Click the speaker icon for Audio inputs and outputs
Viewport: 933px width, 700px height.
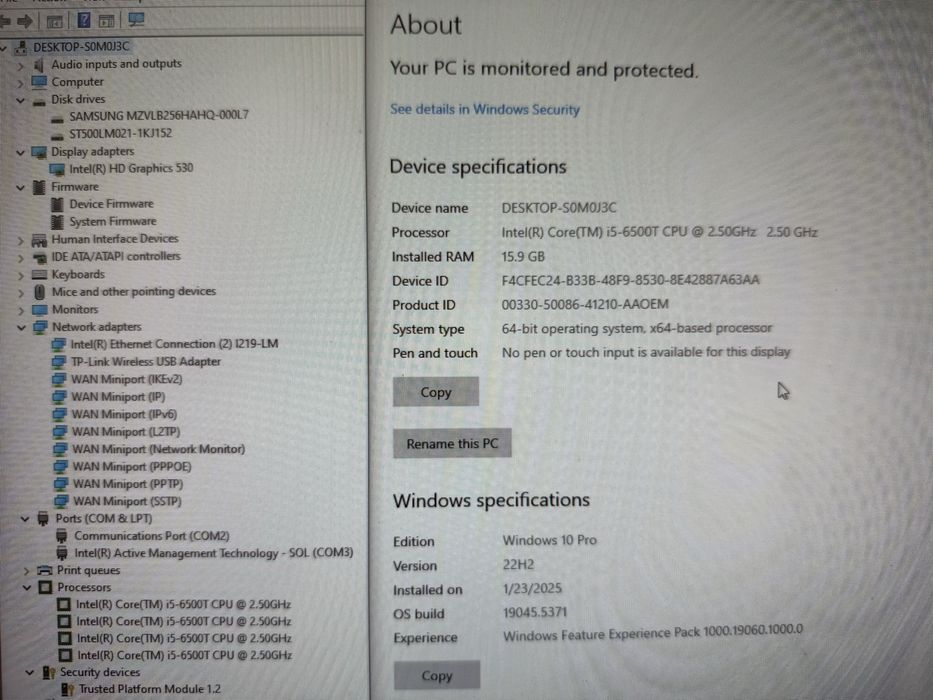click(x=39, y=65)
